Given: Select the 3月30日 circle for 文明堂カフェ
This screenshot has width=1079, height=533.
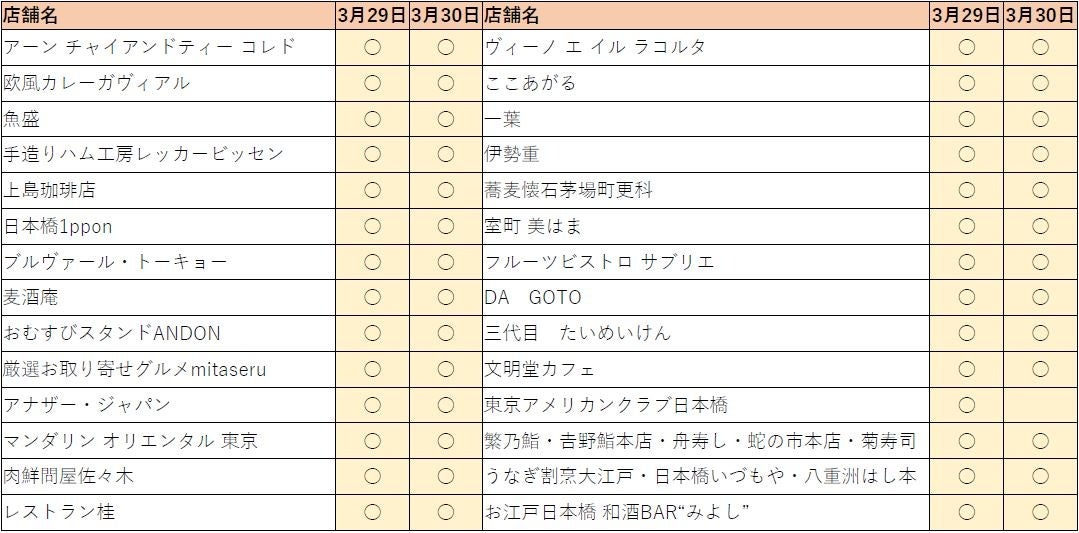Looking at the screenshot, I should (1040, 369).
